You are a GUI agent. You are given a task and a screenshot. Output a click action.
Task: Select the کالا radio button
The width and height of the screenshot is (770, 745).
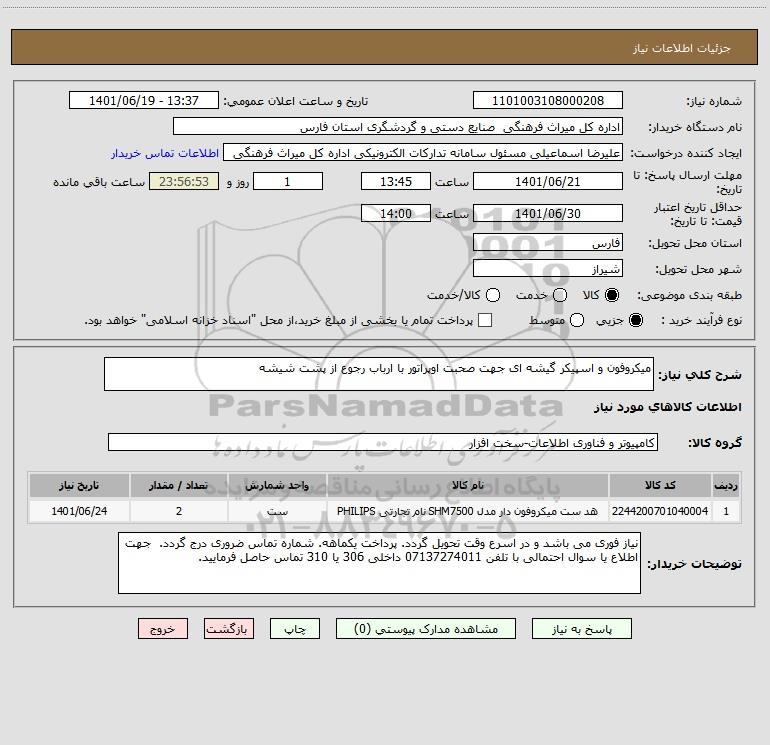point(612,295)
